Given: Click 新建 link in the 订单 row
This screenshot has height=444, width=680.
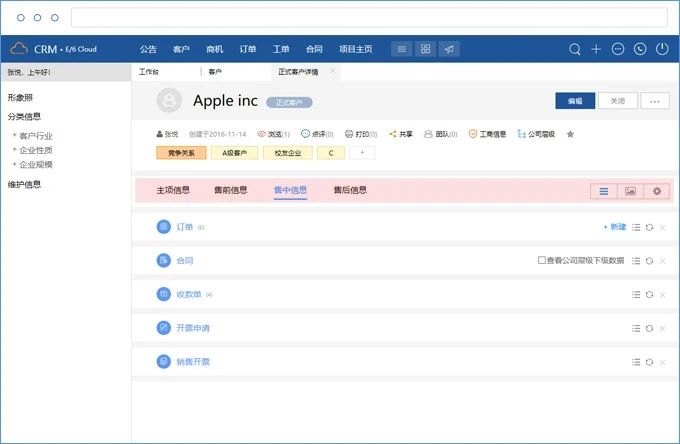Looking at the screenshot, I should 614,227.
